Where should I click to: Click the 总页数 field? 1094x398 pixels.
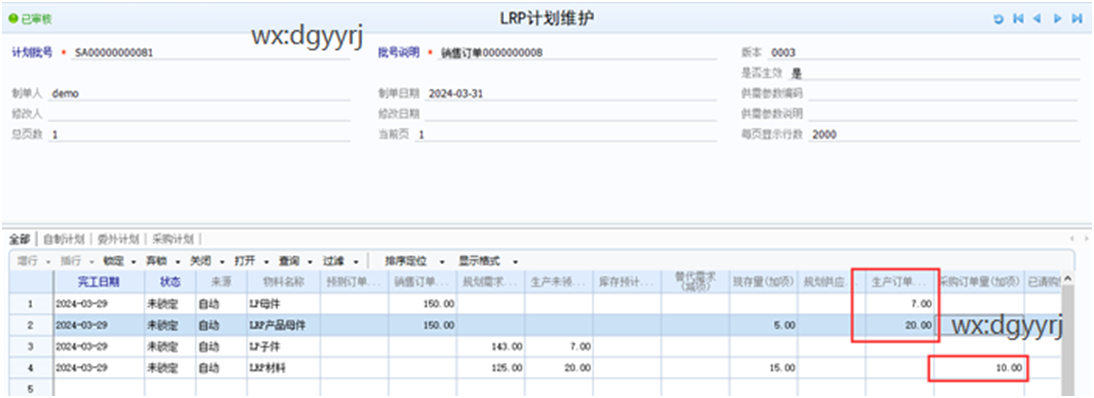(199, 135)
